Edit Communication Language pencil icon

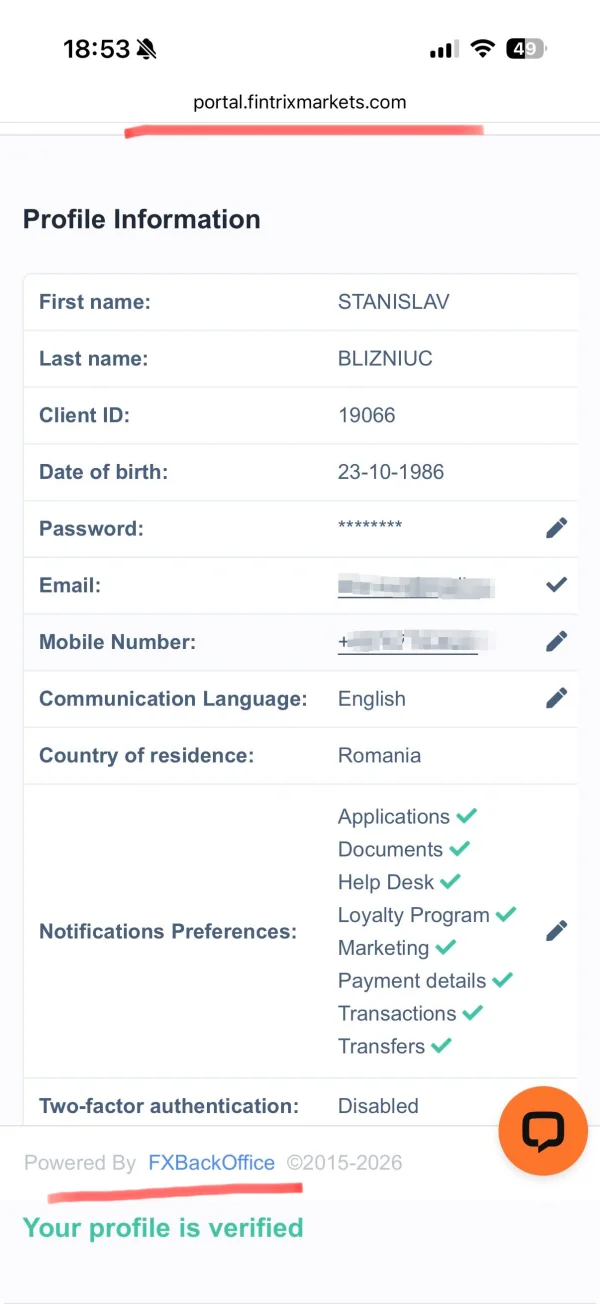(x=556, y=698)
